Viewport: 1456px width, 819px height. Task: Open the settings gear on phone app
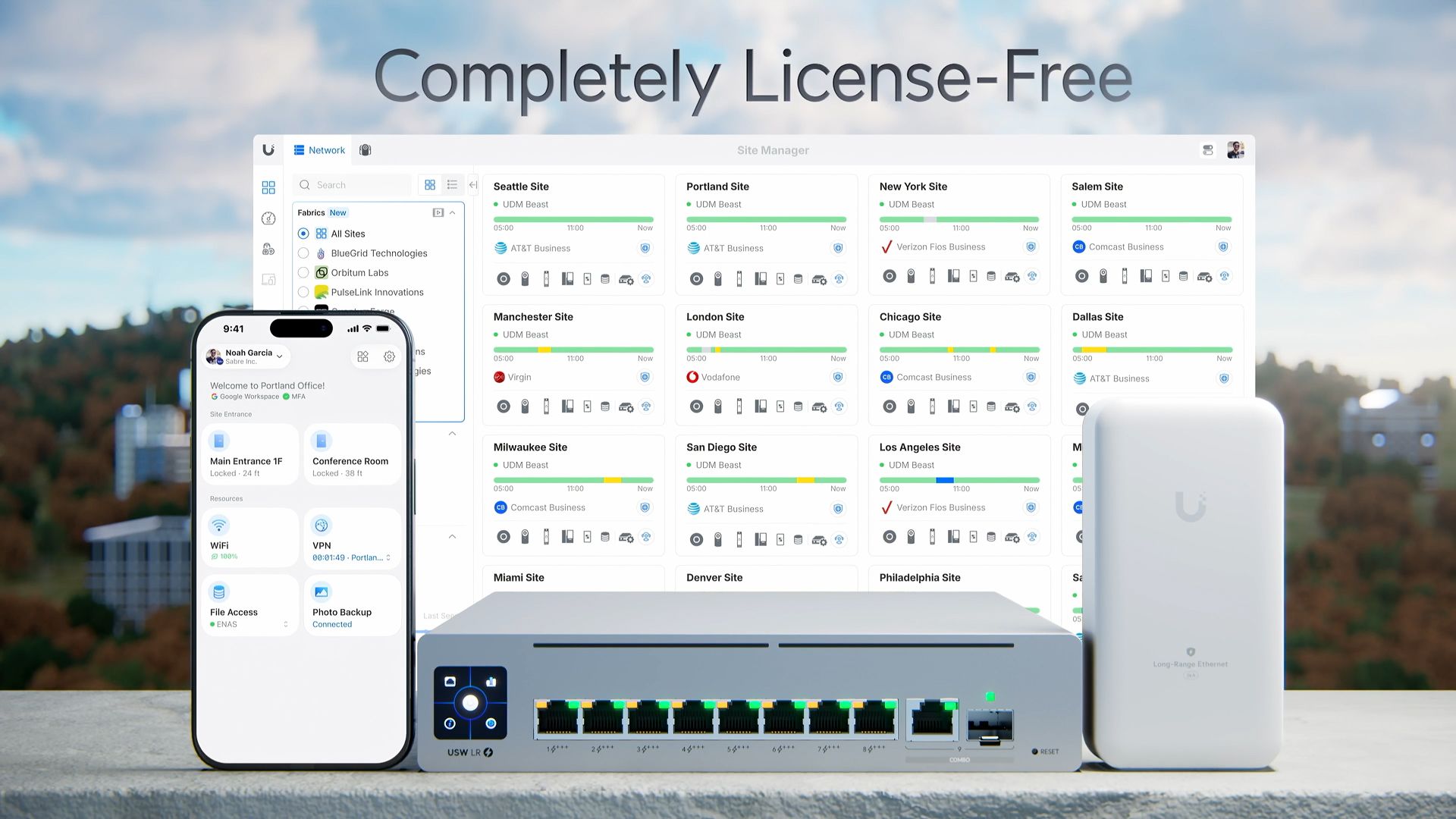click(x=389, y=356)
